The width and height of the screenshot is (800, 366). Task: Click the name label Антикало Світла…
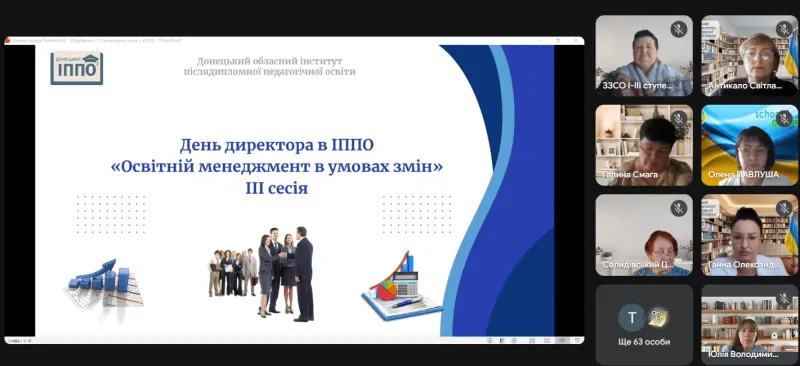745,86
